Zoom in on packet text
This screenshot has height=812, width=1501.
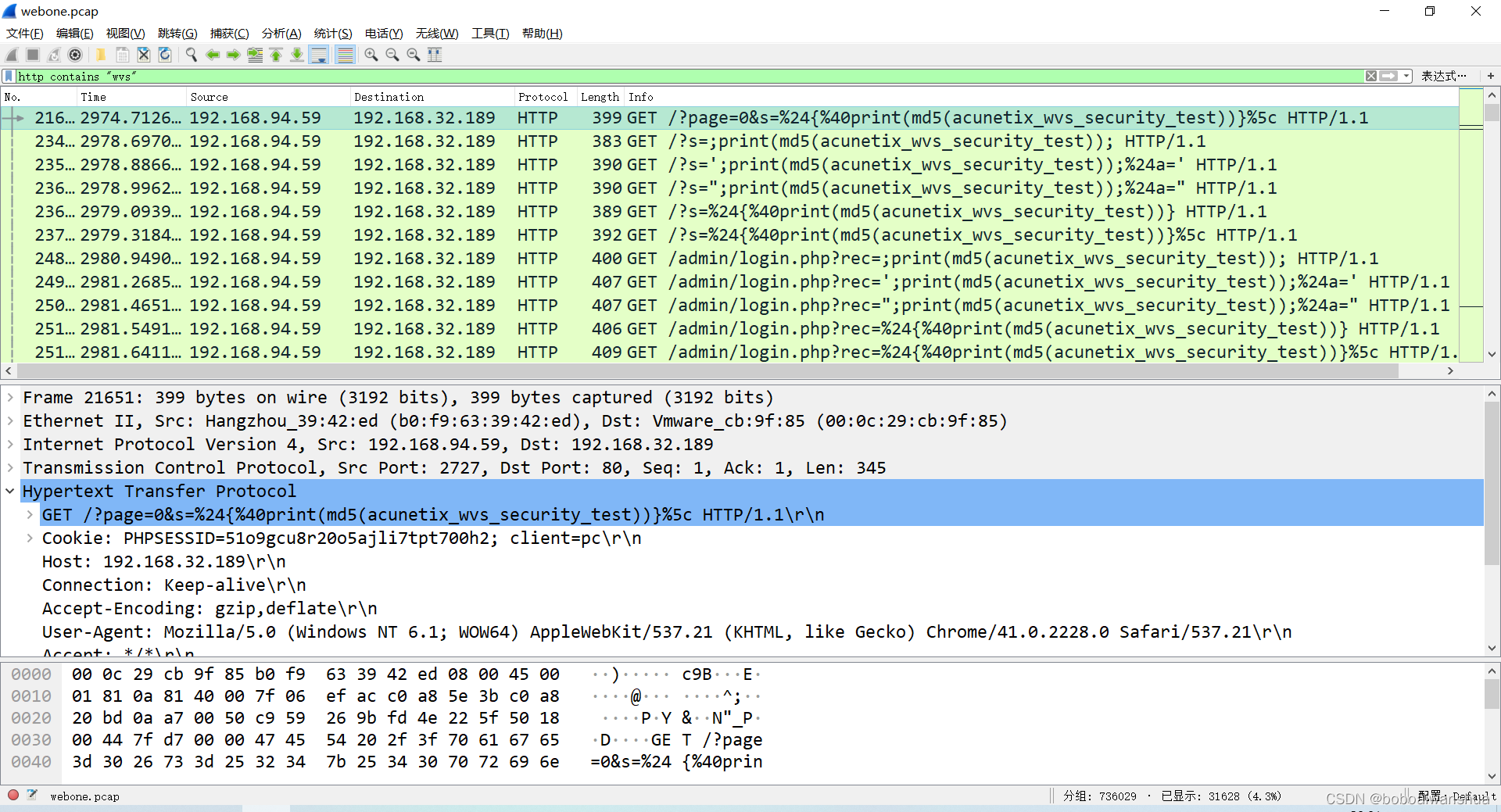tap(371, 55)
